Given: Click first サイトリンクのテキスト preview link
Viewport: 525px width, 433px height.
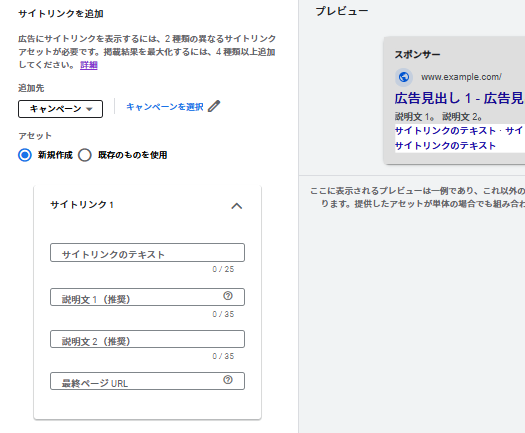Looking at the screenshot, I should tap(445, 131).
